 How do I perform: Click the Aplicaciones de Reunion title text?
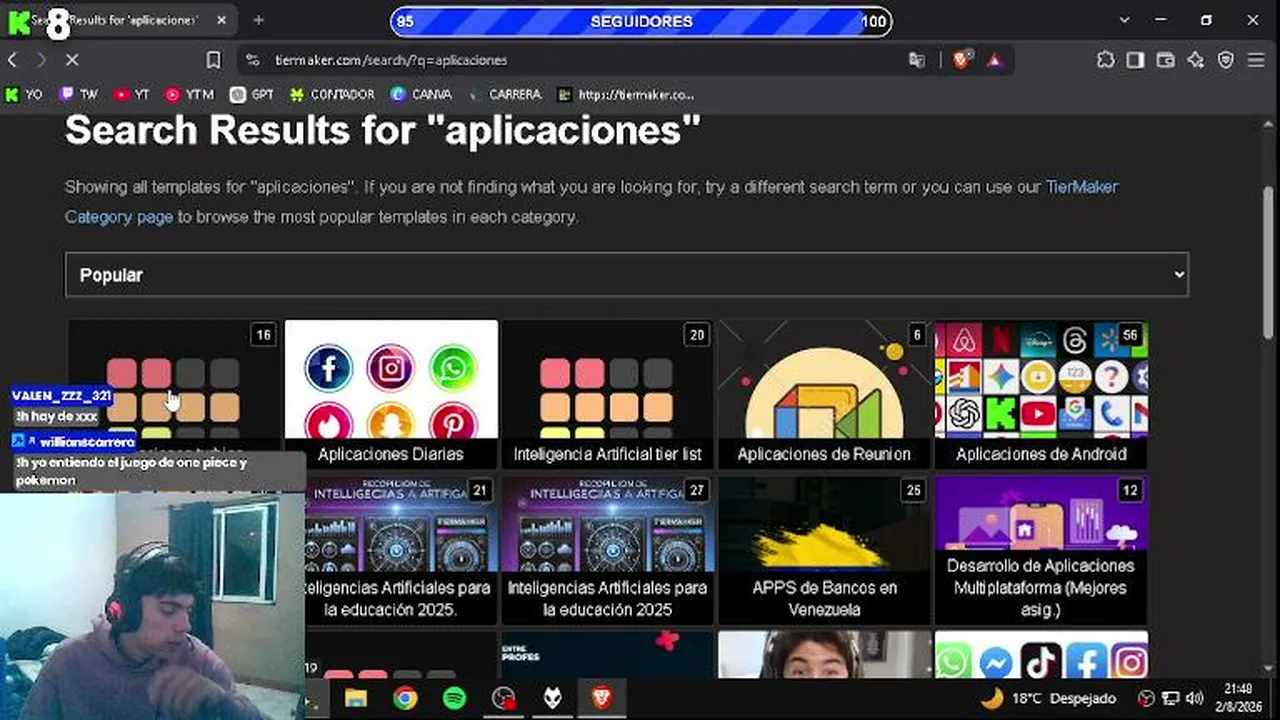point(824,454)
